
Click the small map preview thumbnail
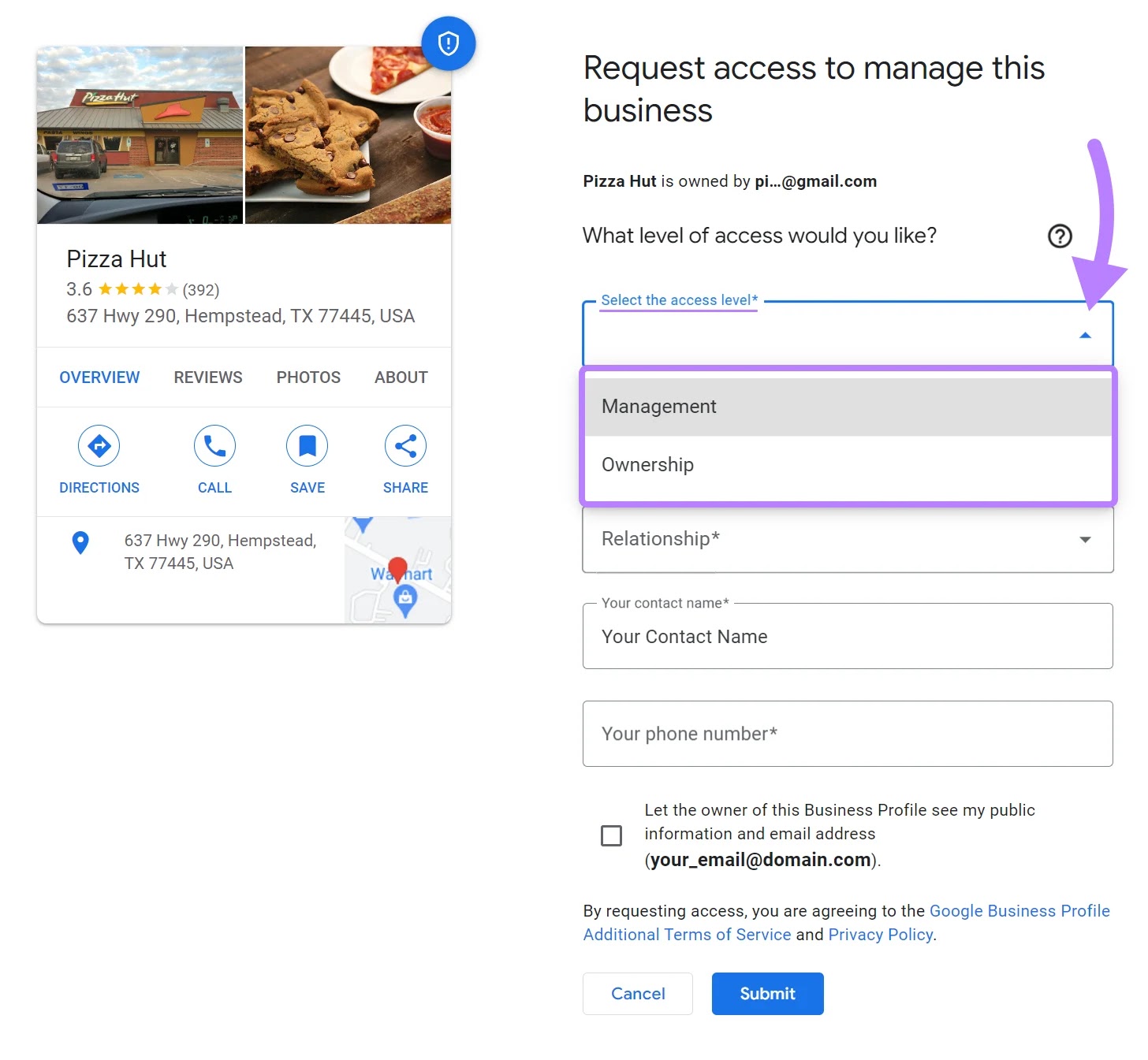(397, 570)
